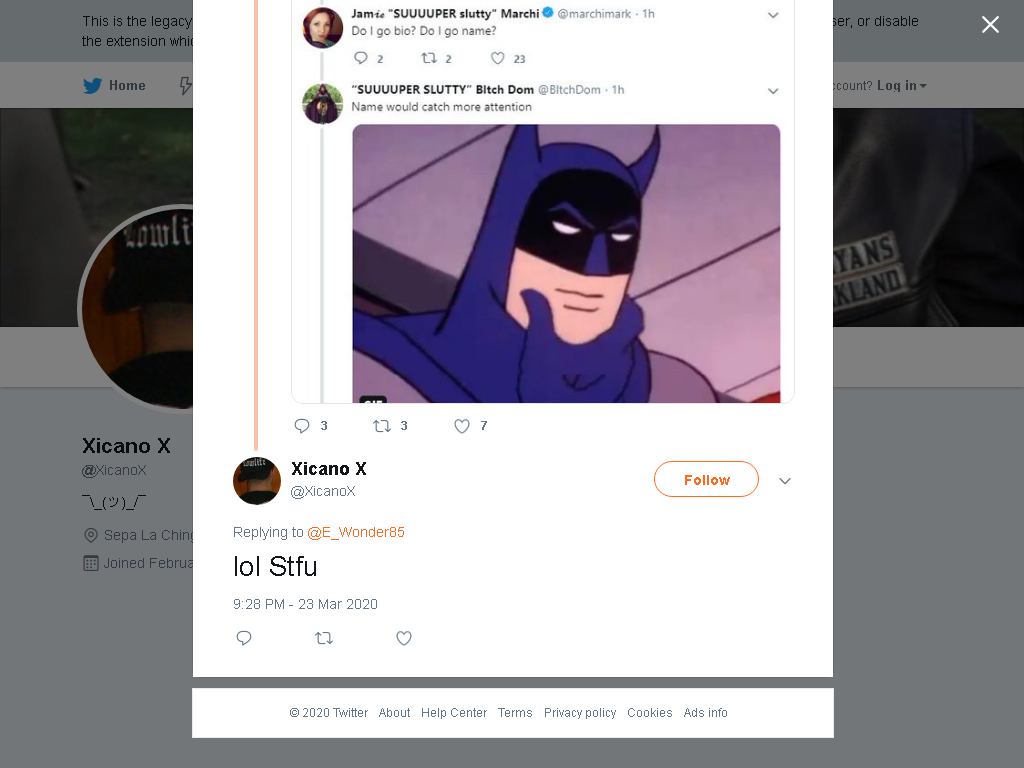This screenshot has width=1024, height=768.
Task: Open the more-options chevron beside Follow
Action: pos(785,481)
